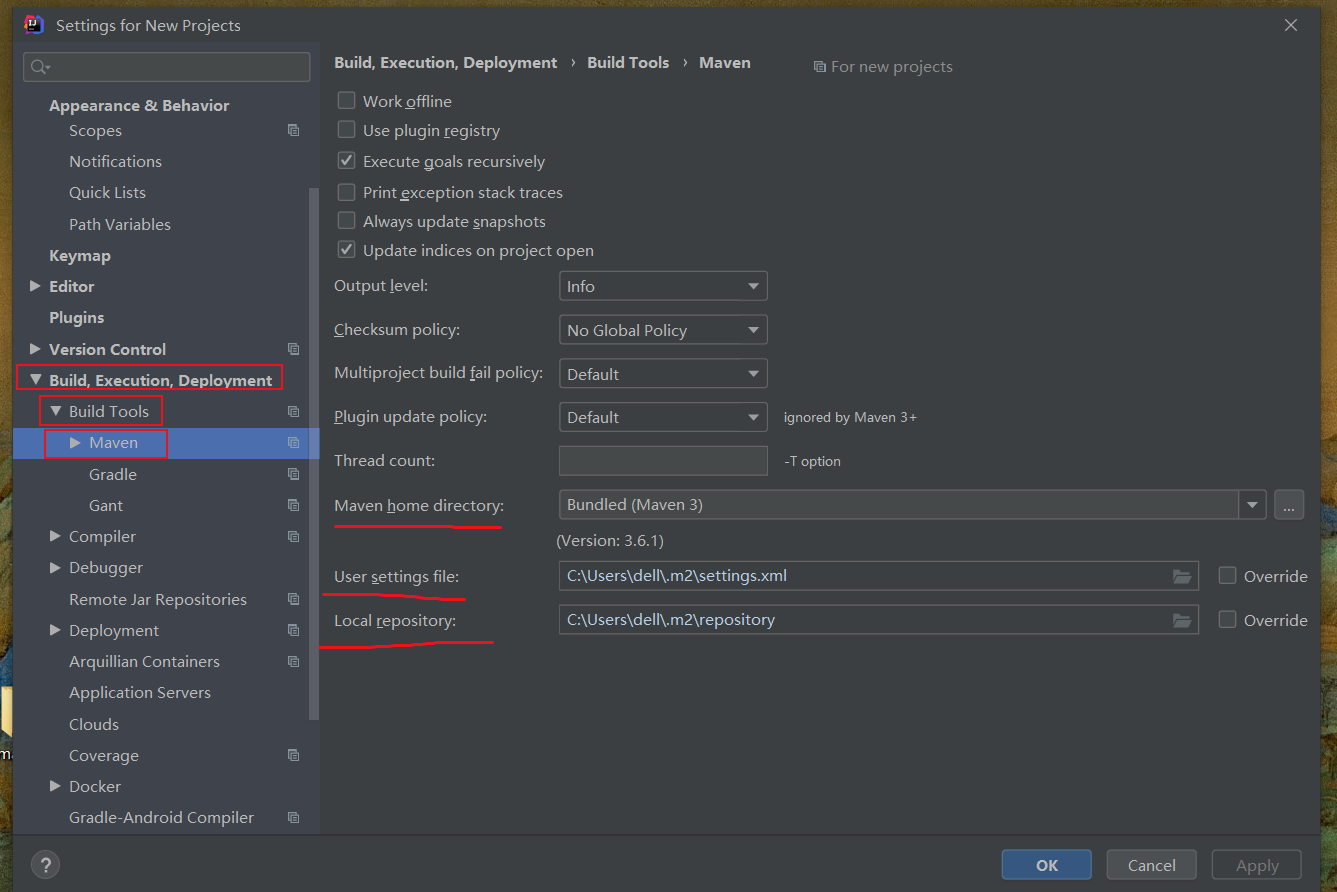
Task: Click the project-level icon beside Gant
Action: click(293, 505)
